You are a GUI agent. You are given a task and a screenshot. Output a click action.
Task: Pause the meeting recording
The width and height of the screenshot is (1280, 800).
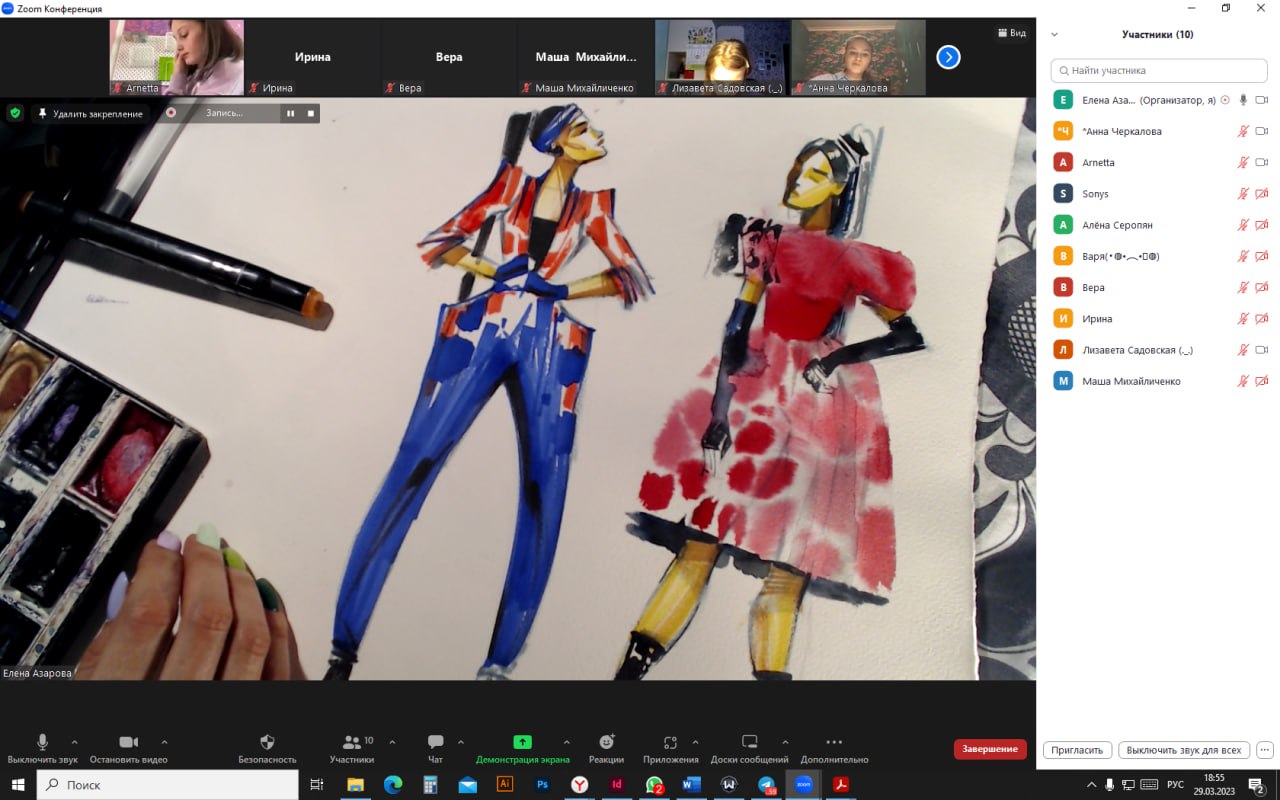(x=291, y=113)
